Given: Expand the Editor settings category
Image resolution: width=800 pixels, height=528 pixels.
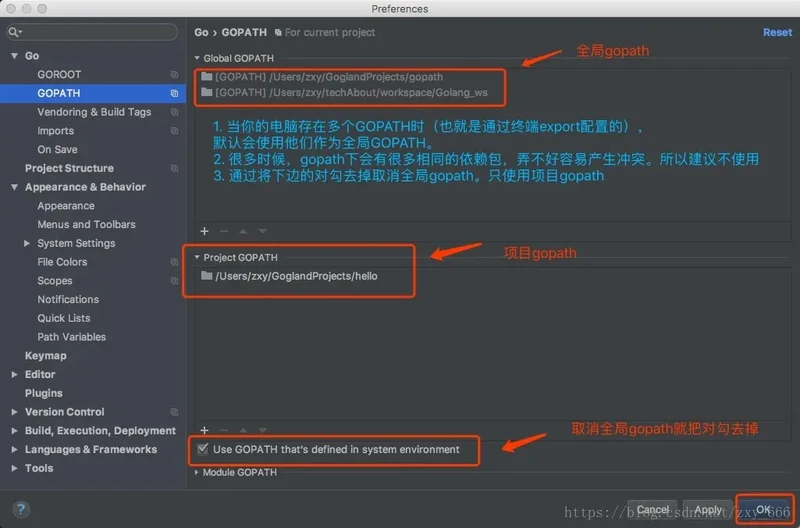Looking at the screenshot, I should [14, 374].
